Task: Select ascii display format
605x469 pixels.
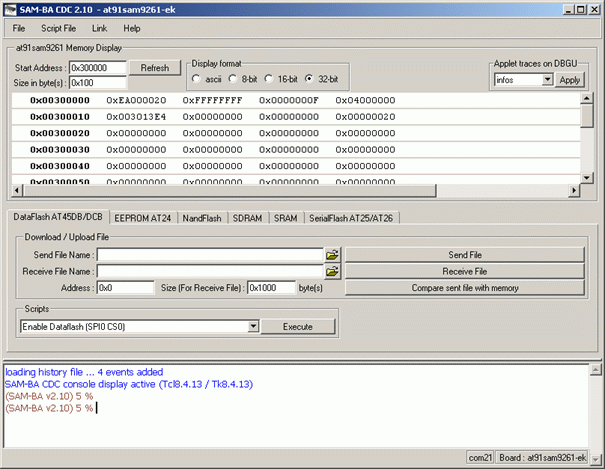Action: coord(196,79)
